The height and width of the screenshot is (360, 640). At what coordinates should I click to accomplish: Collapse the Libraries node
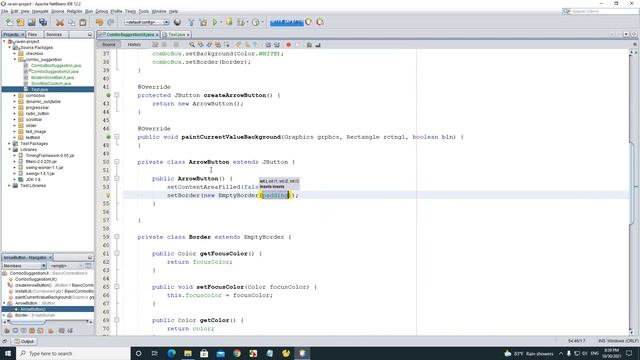[x=10, y=150]
